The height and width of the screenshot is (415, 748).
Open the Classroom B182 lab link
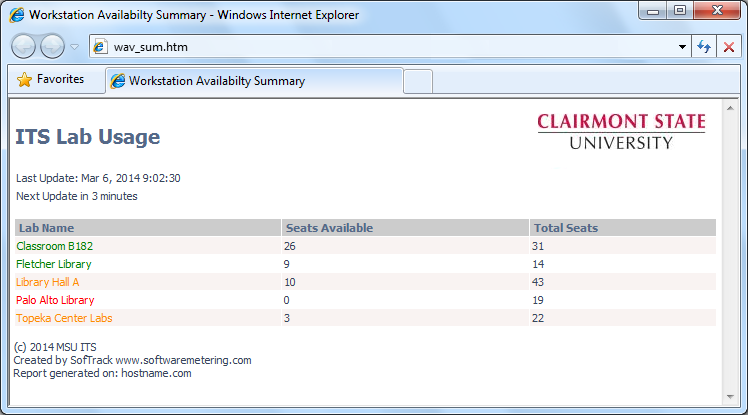point(54,246)
